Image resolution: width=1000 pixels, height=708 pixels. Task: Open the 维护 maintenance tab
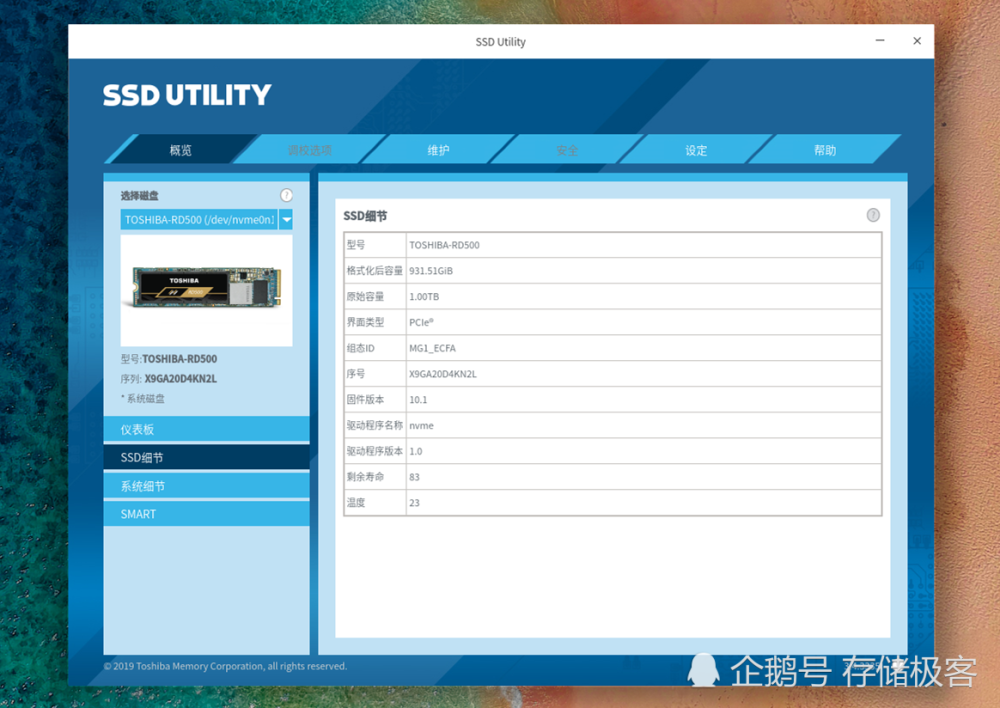pyautogui.click(x=438, y=150)
